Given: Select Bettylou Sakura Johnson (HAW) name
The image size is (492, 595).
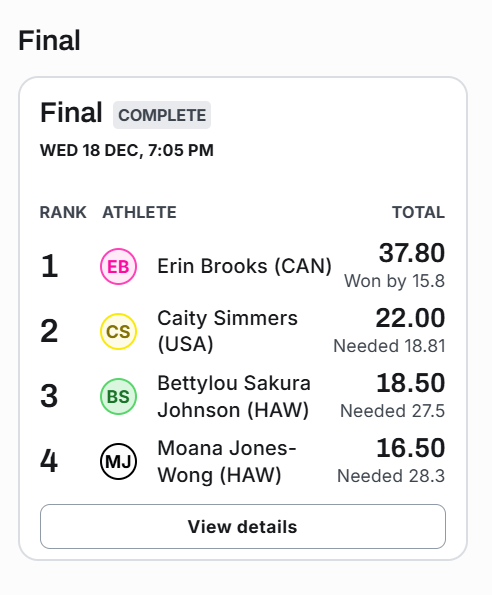Looking at the screenshot, I should [x=234, y=396].
